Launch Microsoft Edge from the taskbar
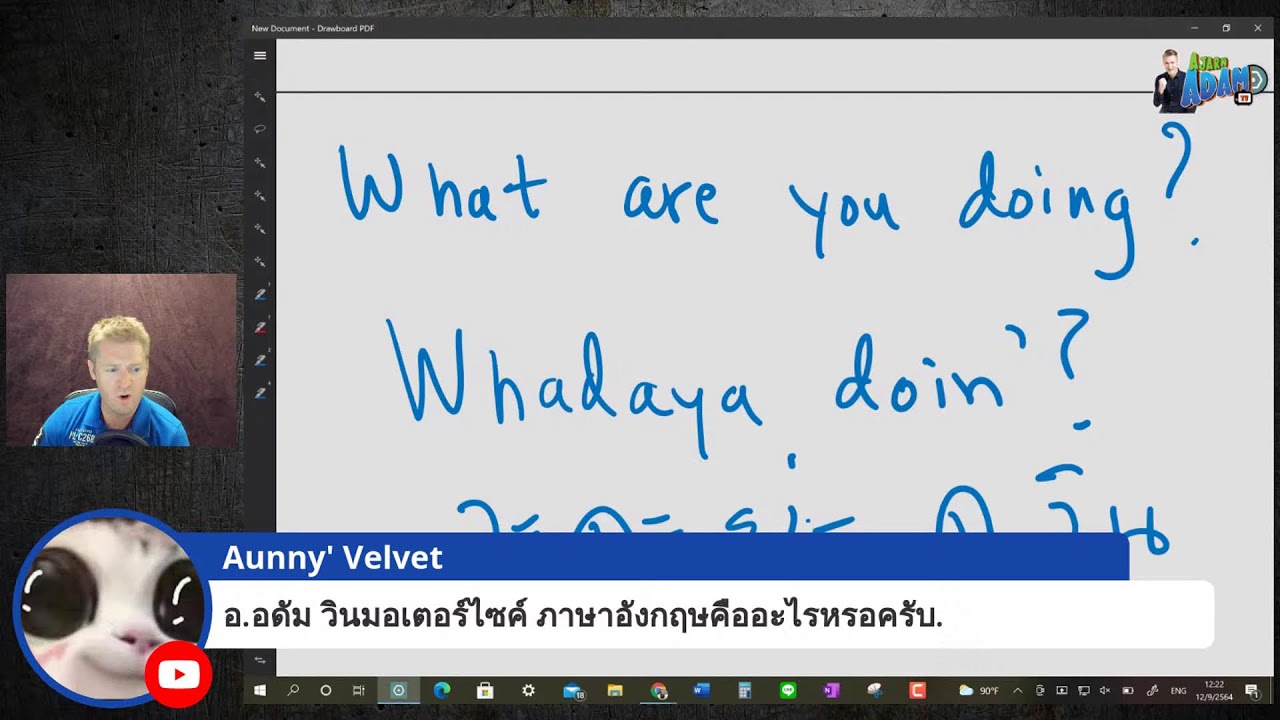Viewport: 1280px width, 720px height. coord(442,690)
